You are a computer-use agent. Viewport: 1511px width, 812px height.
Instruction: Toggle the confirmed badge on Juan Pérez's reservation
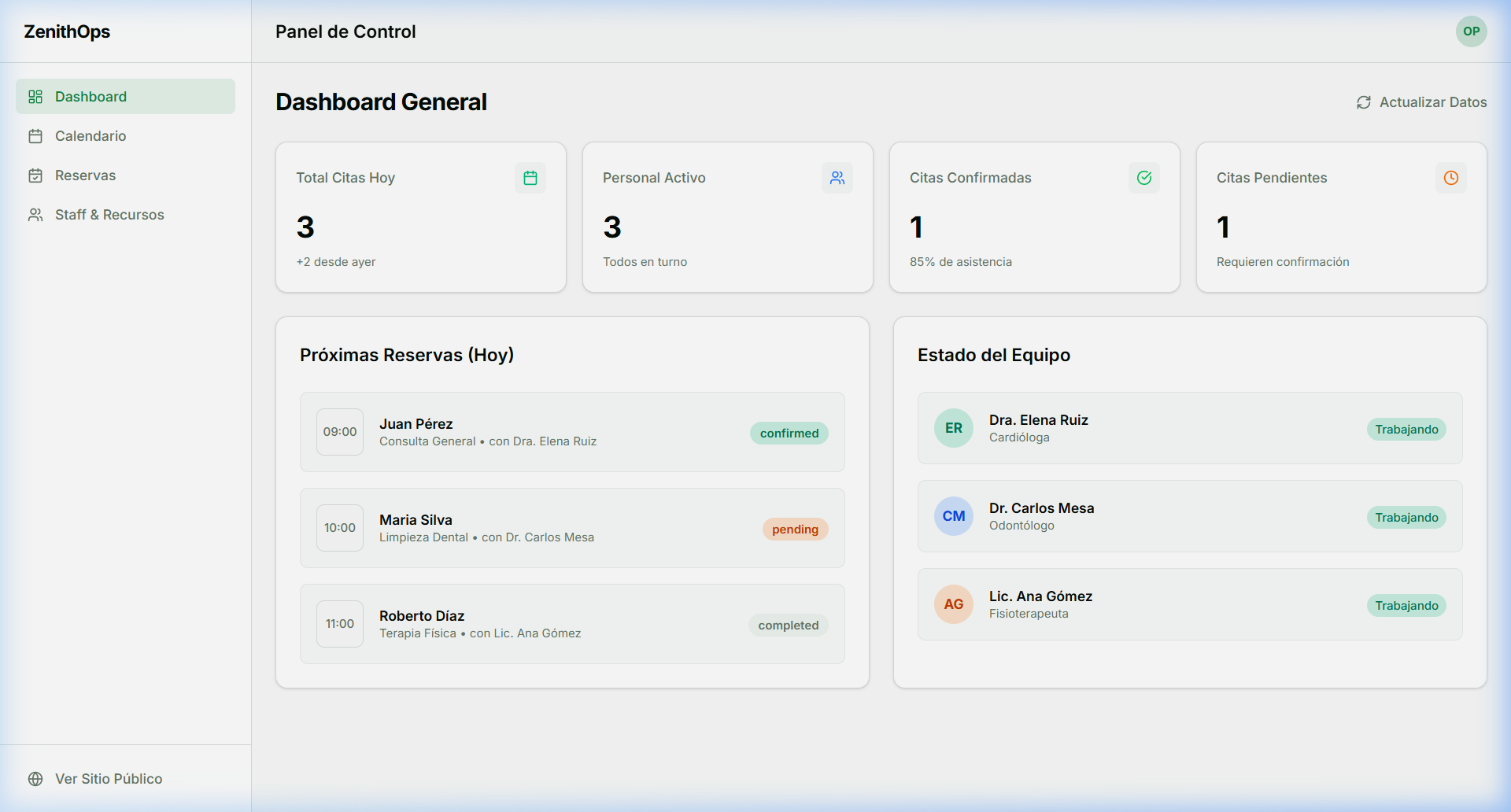pyautogui.click(x=789, y=433)
